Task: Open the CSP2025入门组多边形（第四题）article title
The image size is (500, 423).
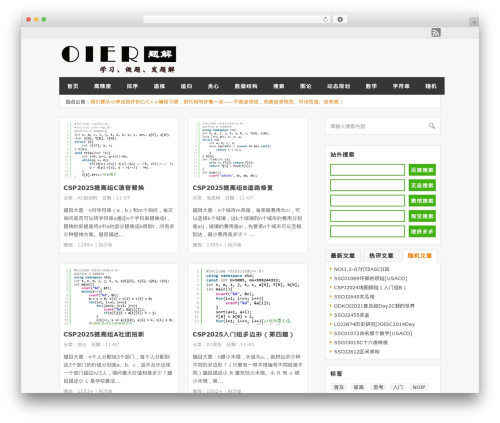Action: (x=243, y=334)
